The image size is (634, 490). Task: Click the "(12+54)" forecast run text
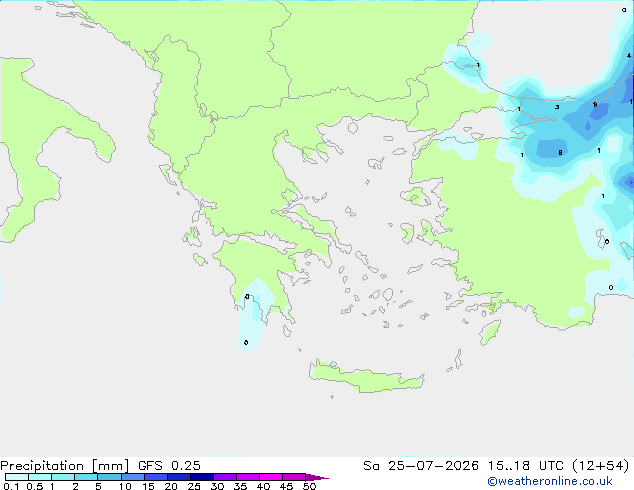tap(601, 466)
